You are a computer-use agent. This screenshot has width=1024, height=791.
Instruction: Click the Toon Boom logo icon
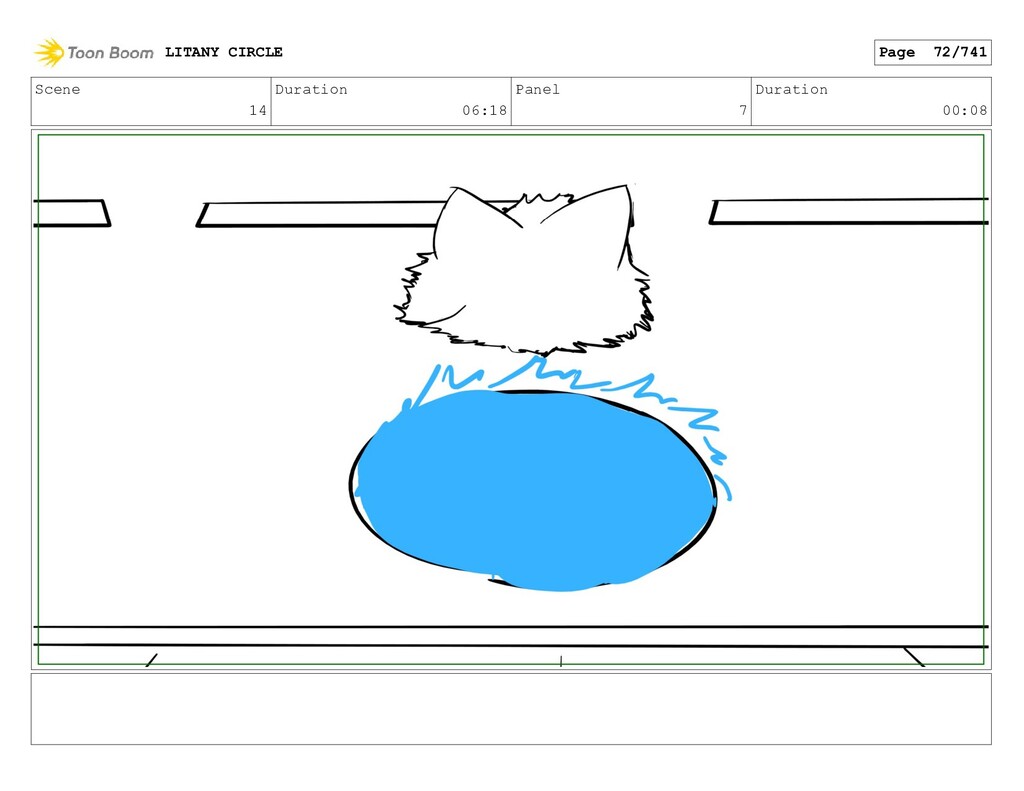(x=49, y=52)
